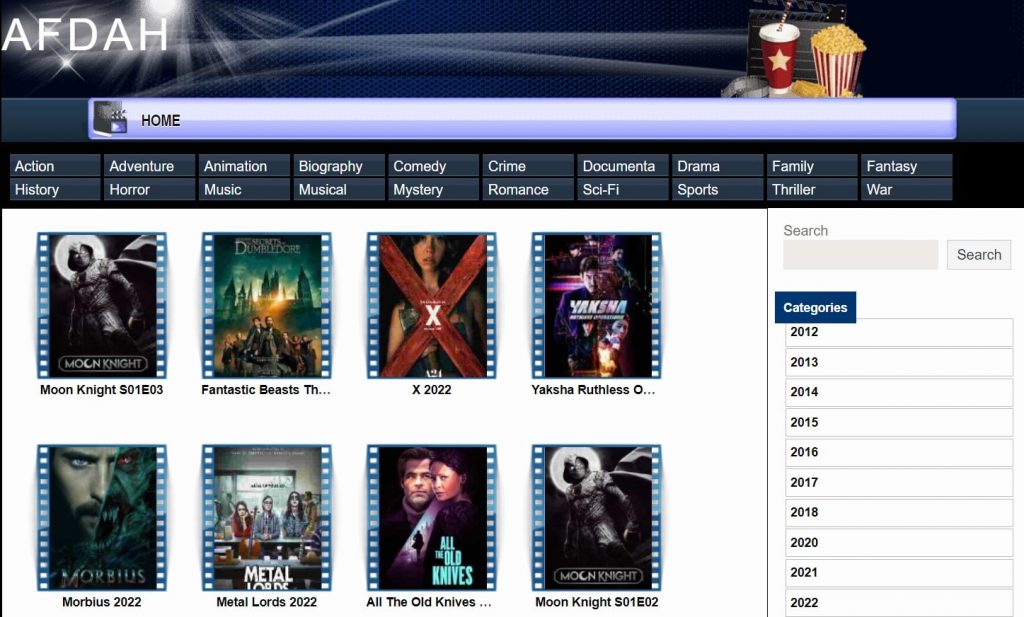Select the Fantasy genre
Viewport: 1024px width, 617px height.
click(x=907, y=166)
